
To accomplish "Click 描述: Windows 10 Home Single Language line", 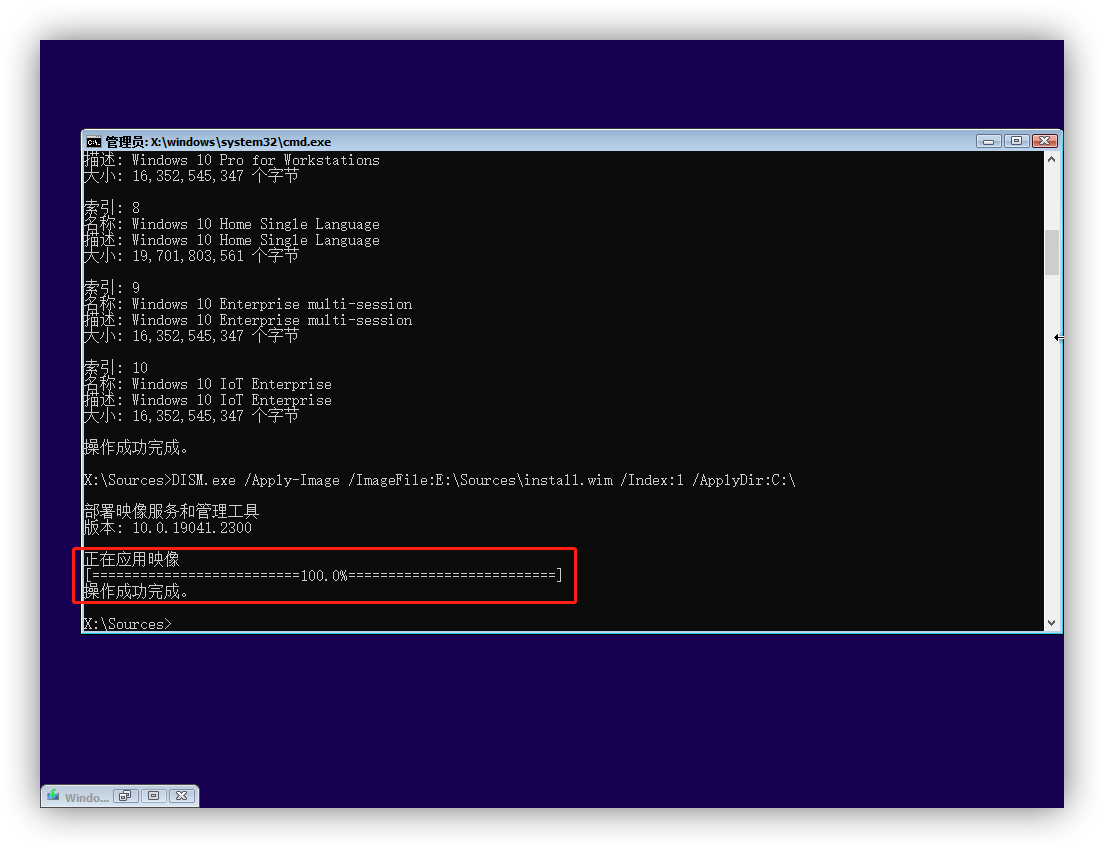I will 232,240.
